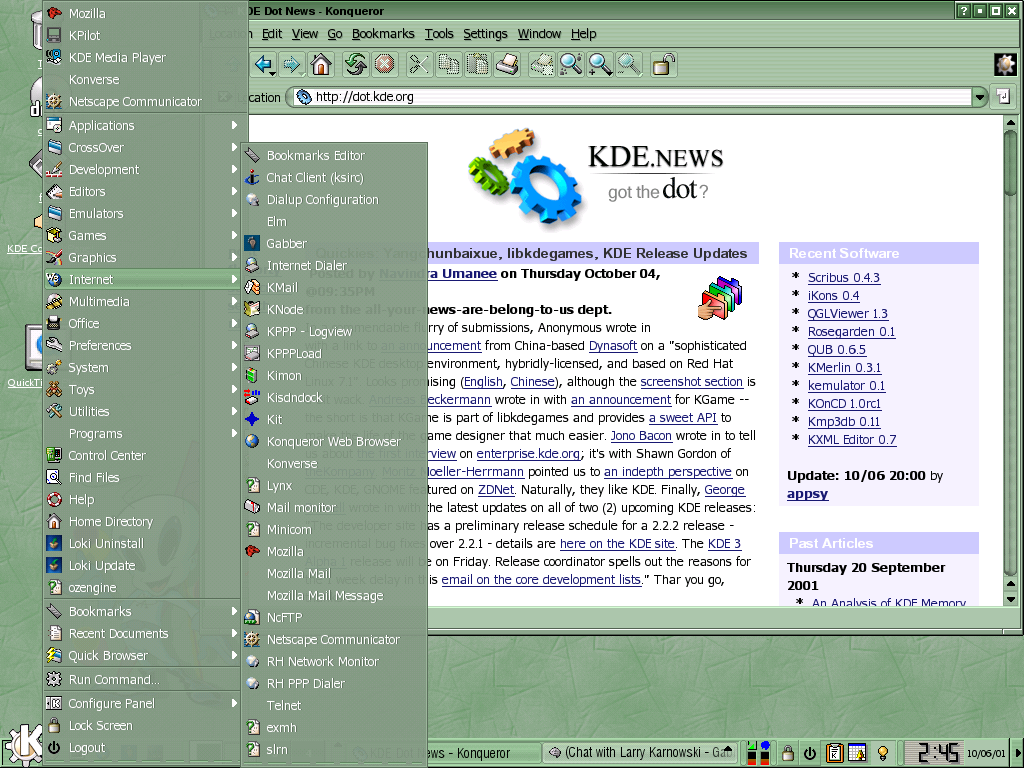Expand the Graphics submenu

142,257
